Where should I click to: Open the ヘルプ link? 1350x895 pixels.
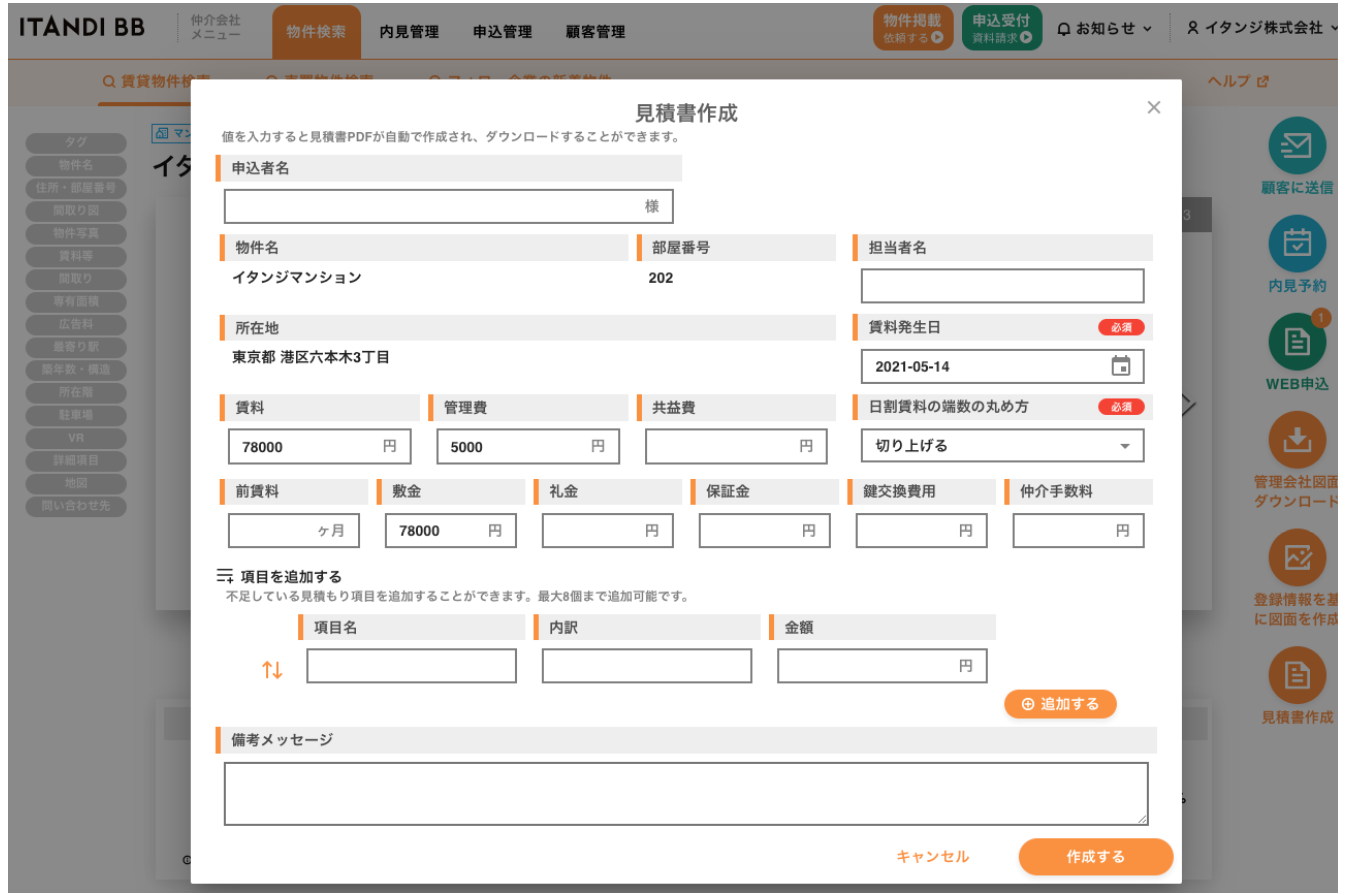point(1238,82)
